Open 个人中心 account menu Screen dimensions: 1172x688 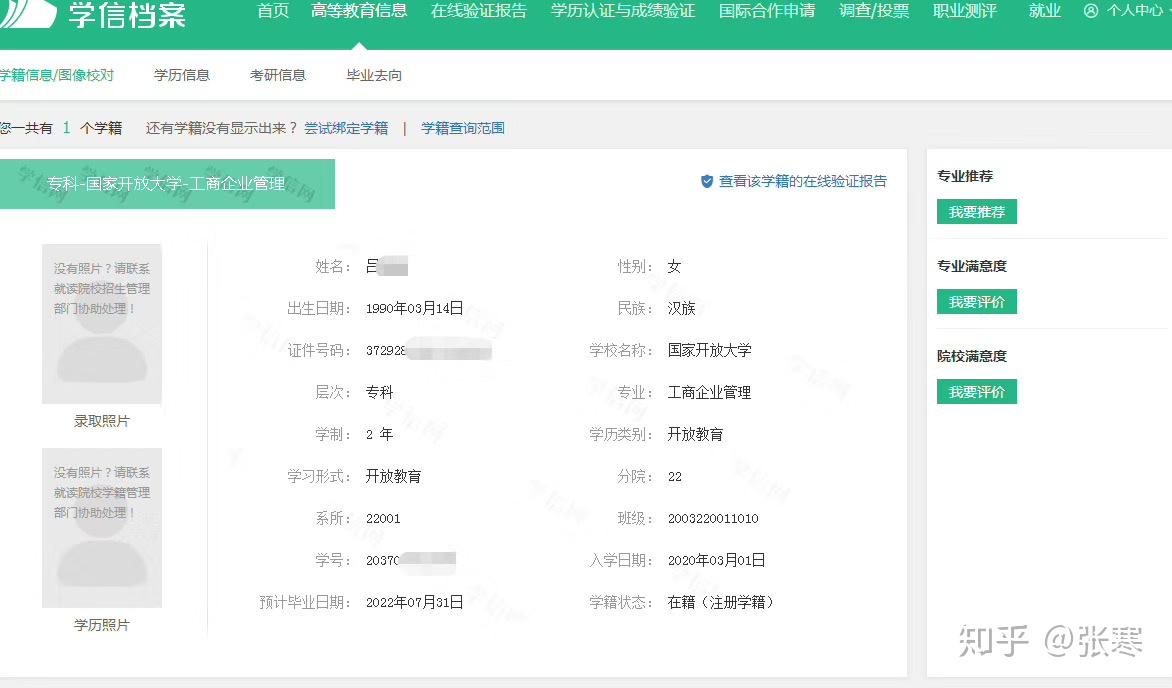tap(1134, 10)
